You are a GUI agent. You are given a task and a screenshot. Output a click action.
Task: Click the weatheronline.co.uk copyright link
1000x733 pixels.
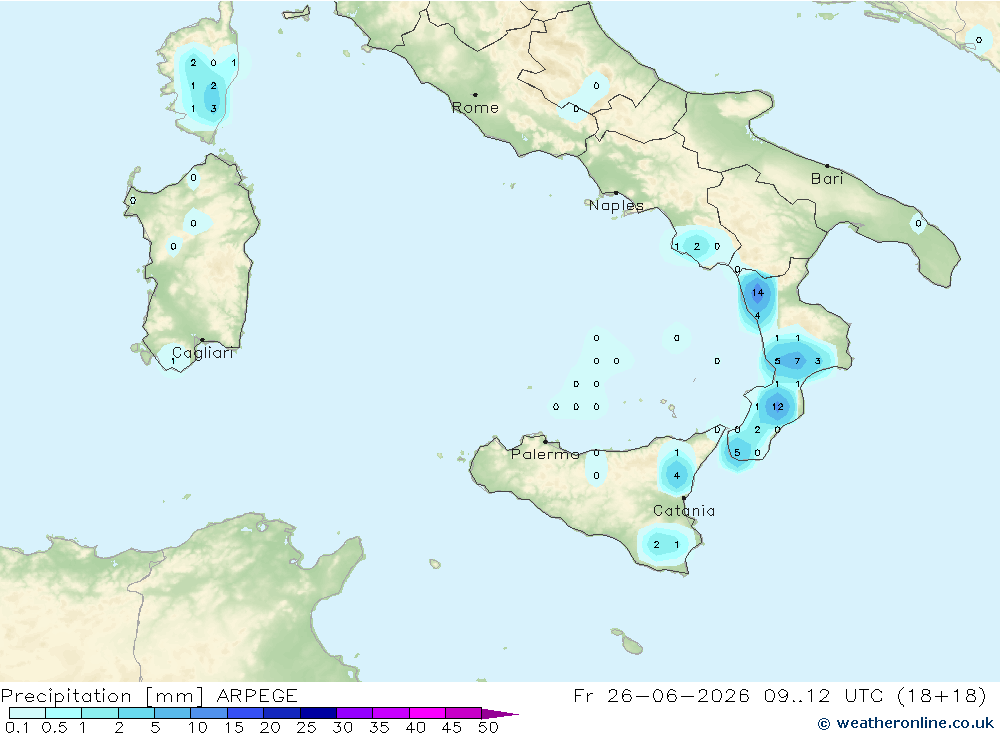click(906, 723)
